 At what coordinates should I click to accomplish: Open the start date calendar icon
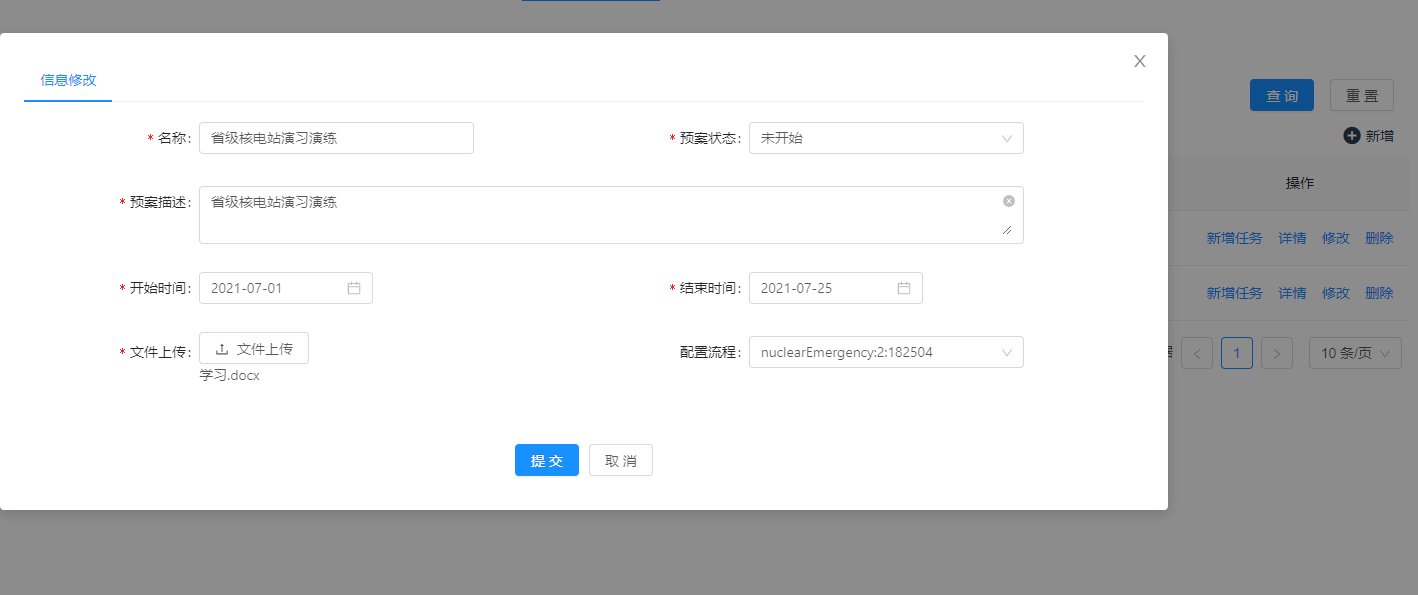coord(353,288)
